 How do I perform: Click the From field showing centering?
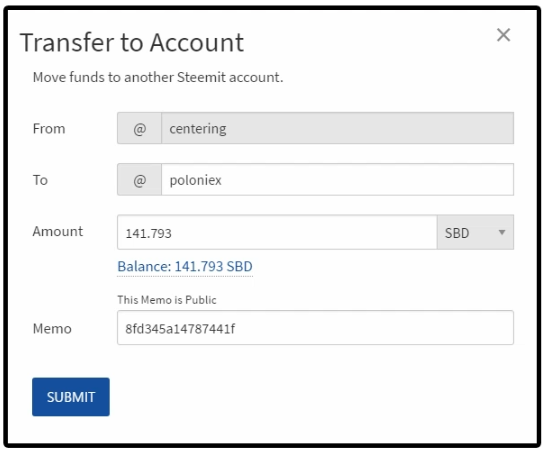337,128
